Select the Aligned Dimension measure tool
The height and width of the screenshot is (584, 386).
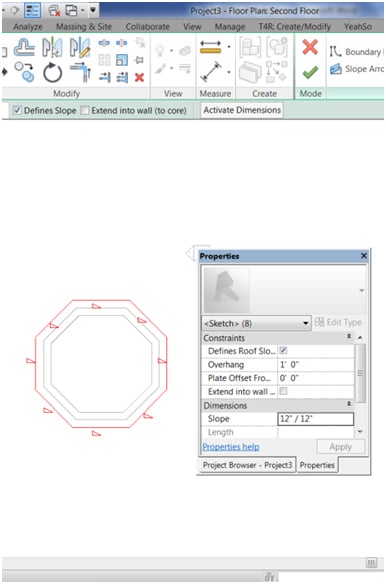coord(211,72)
